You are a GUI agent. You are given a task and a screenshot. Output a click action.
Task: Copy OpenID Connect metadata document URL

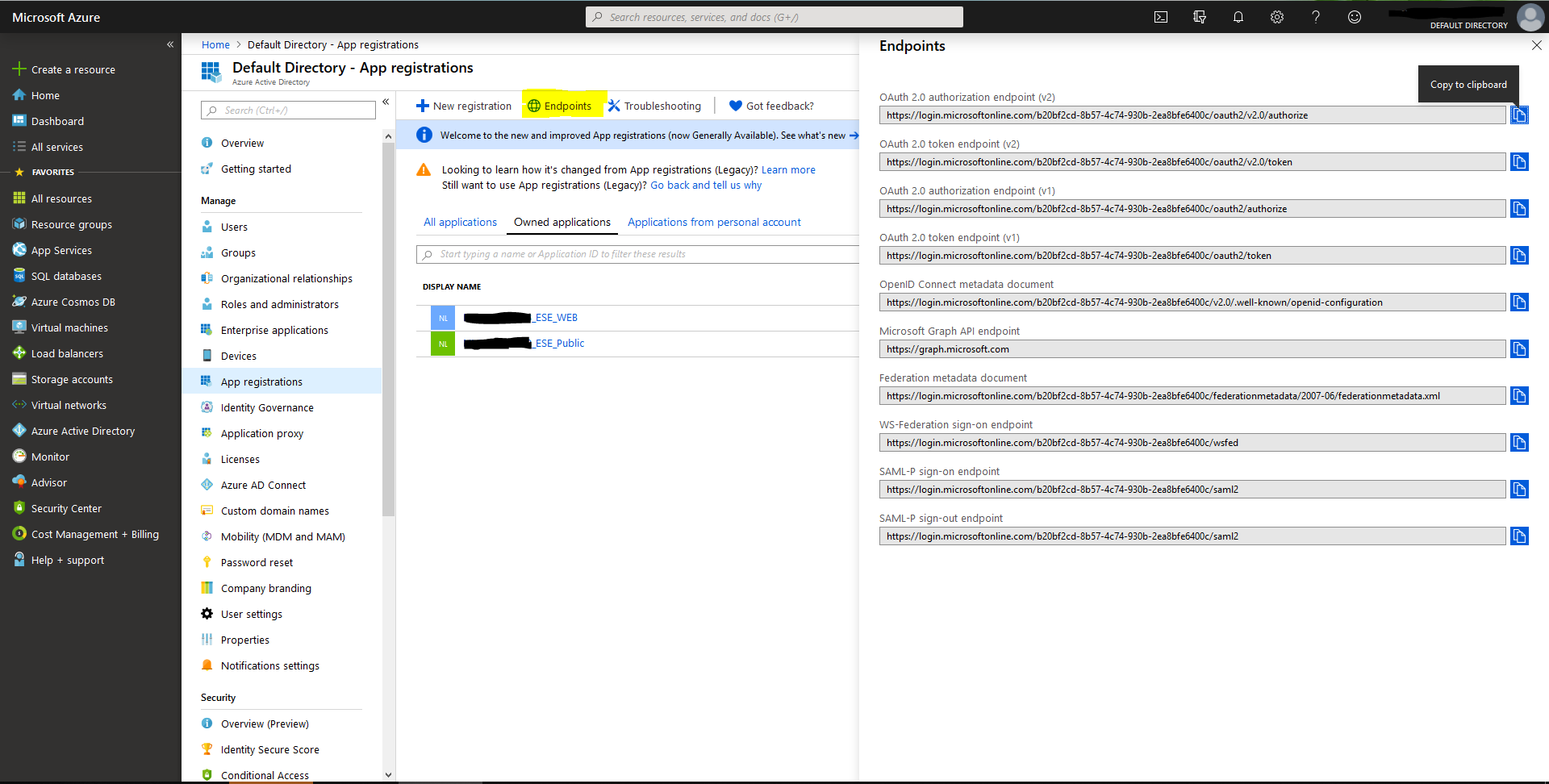point(1519,302)
